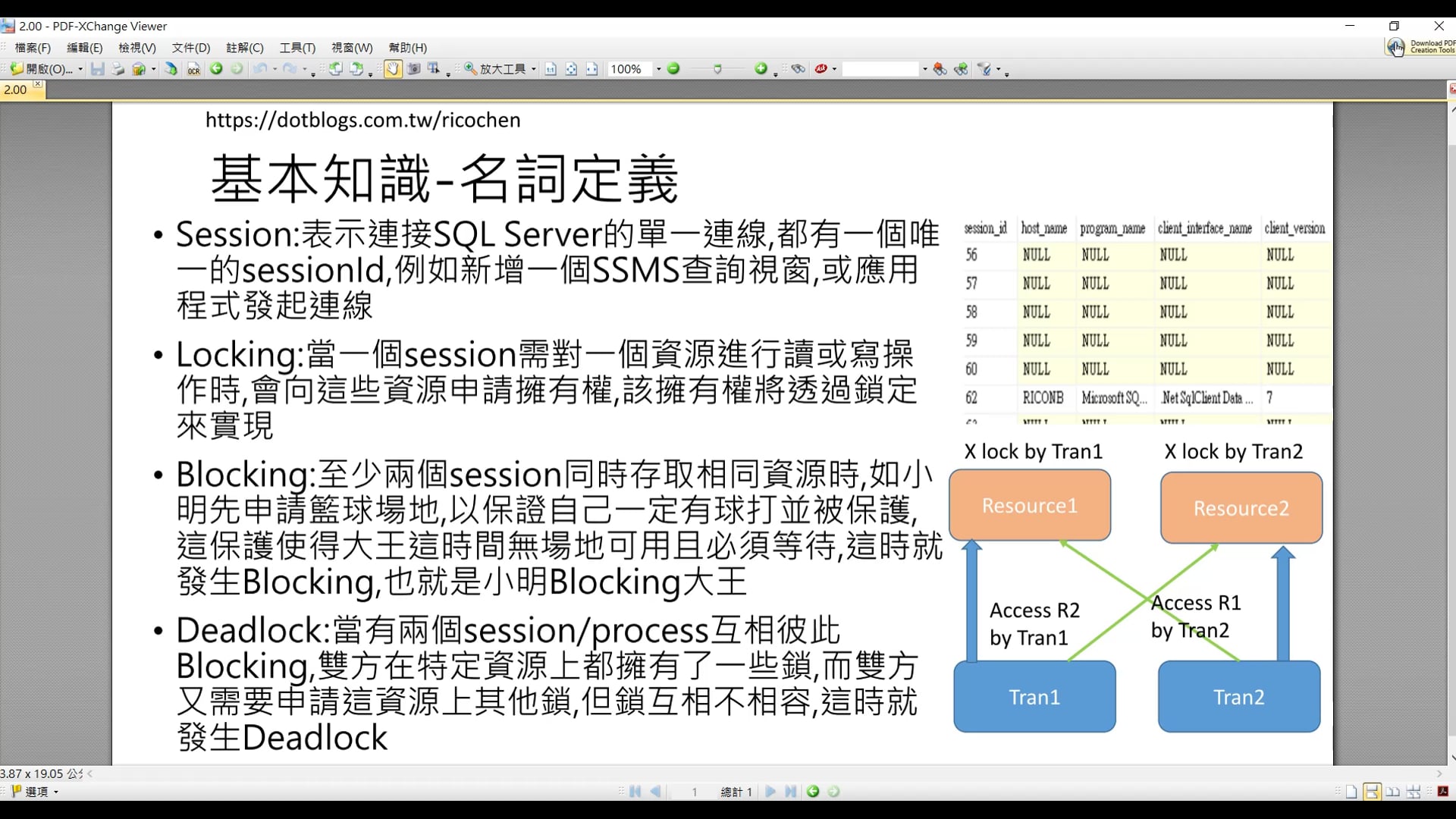Image resolution: width=1456 pixels, height=819 pixels.
Task: Click the page number input field
Action: point(694,792)
